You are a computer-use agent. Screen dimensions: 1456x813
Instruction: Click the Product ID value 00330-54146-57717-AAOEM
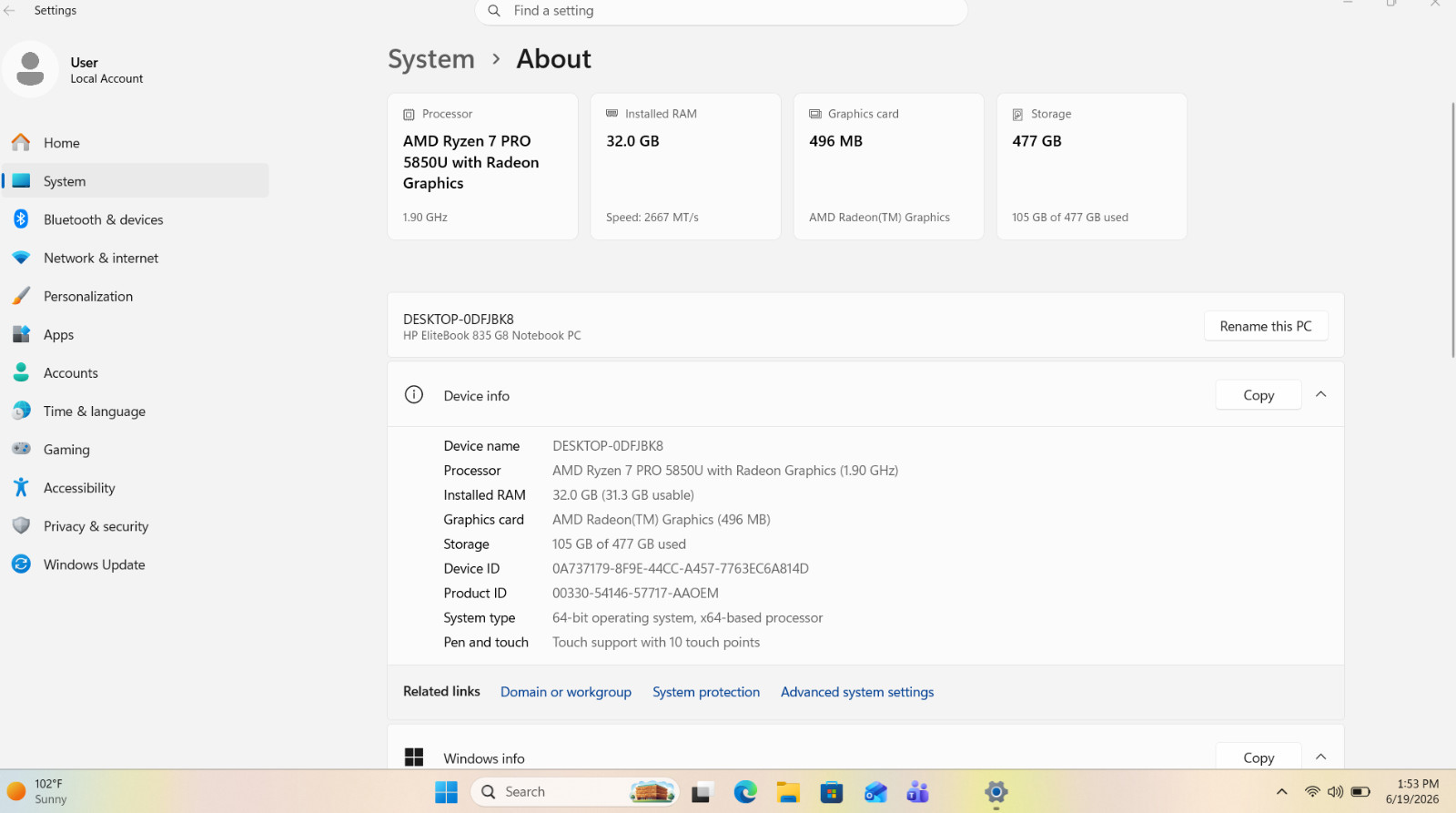click(x=635, y=593)
